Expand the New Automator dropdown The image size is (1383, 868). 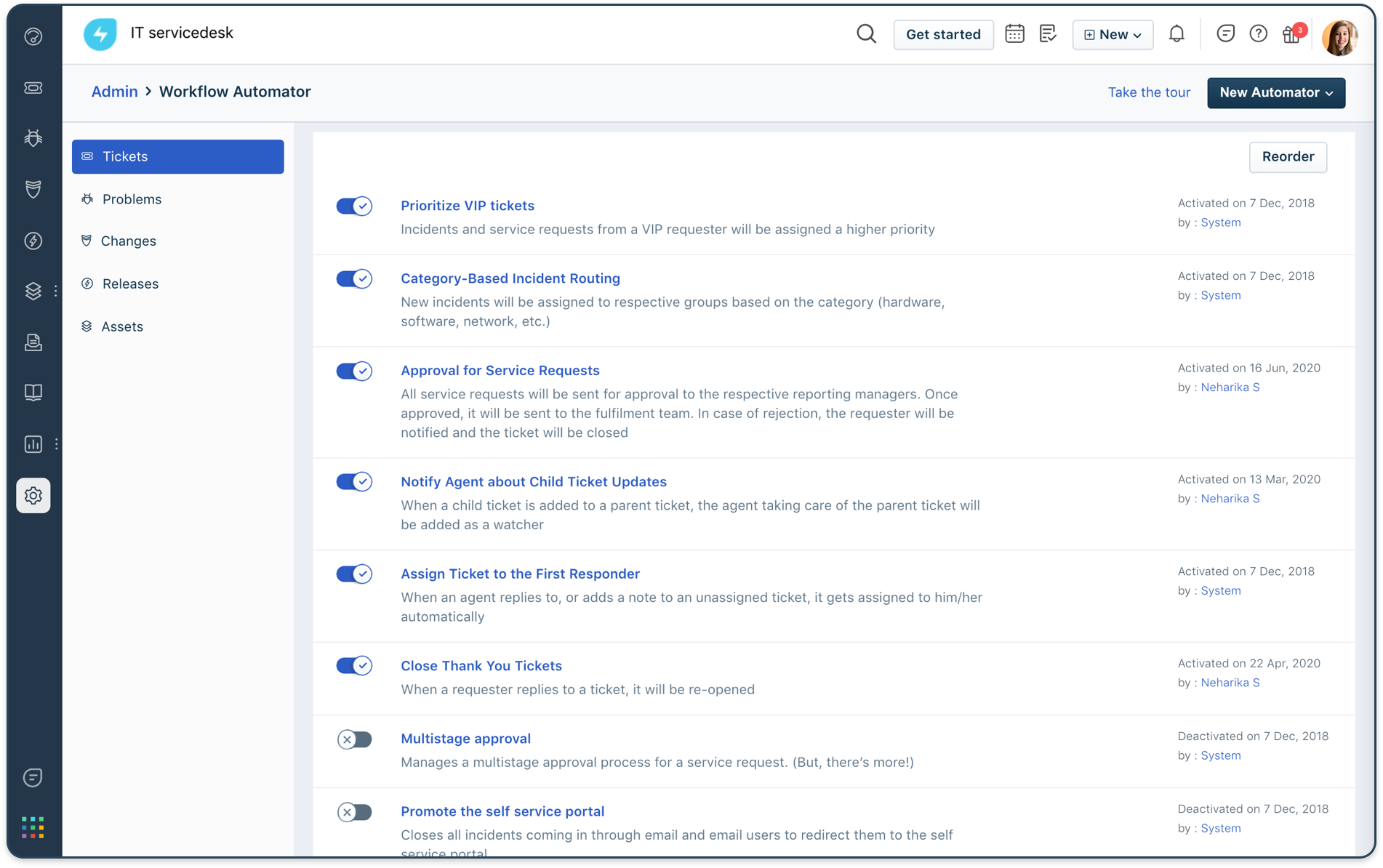1275,93
